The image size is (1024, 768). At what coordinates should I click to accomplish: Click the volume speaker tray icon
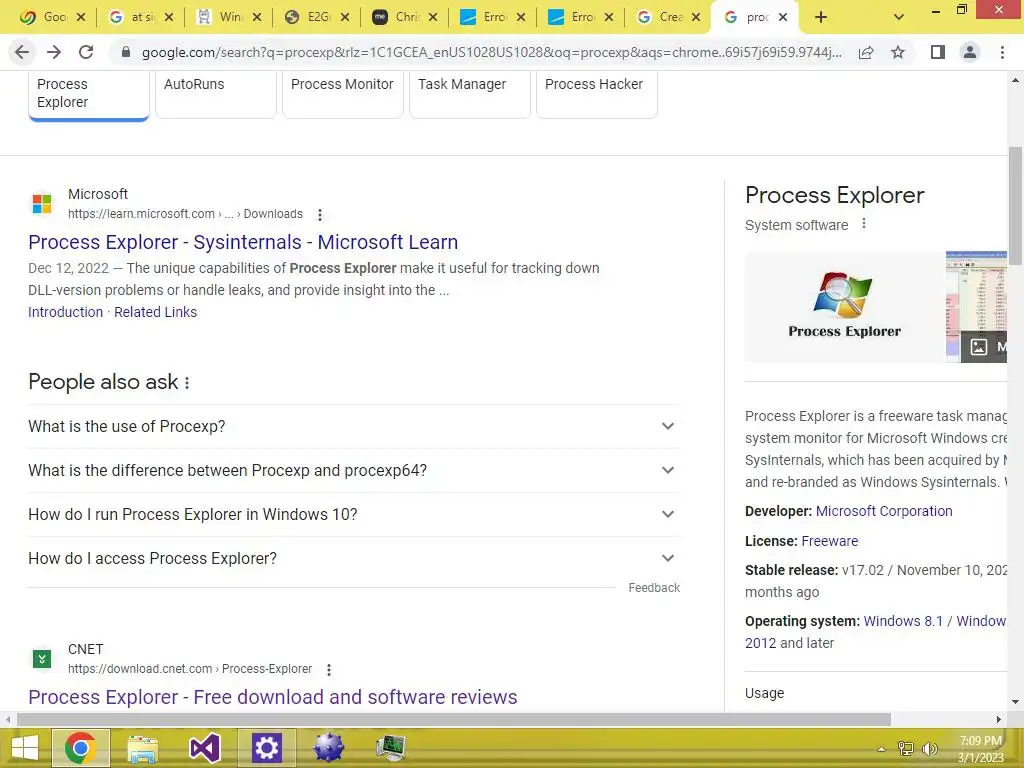929,749
